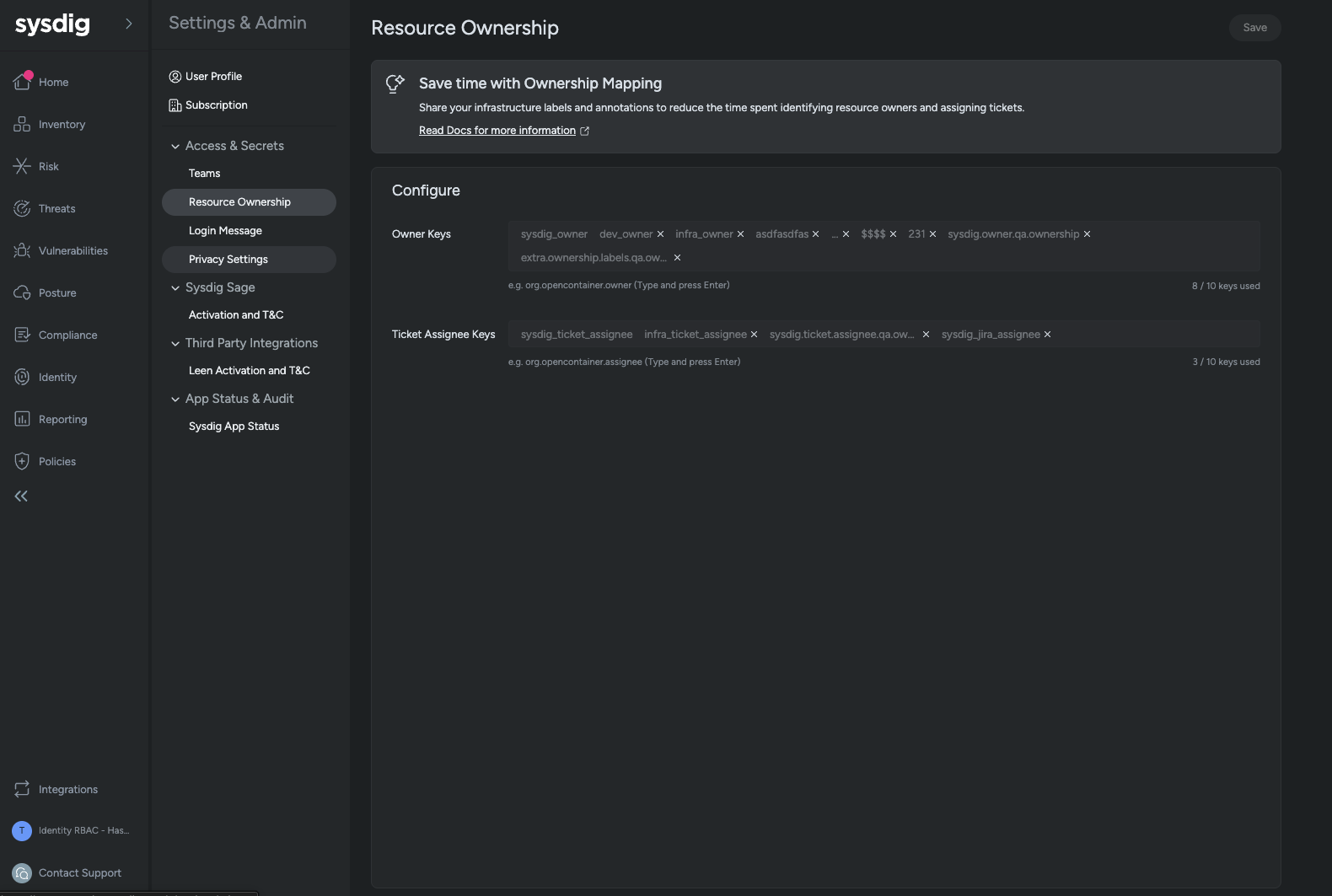
Task: Open the Login Message settings page
Action: point(225,231)
